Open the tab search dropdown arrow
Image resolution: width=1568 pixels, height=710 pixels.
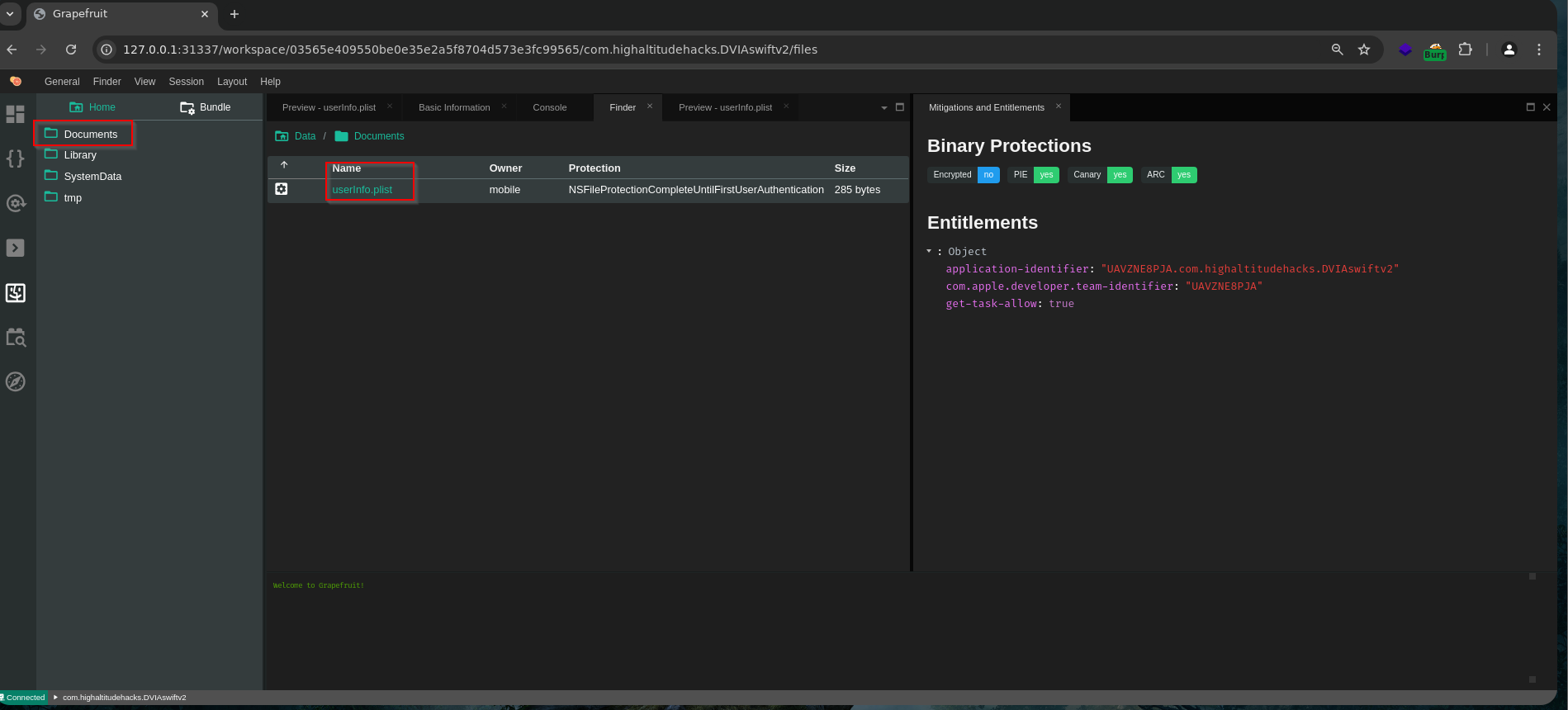point(10,14)
